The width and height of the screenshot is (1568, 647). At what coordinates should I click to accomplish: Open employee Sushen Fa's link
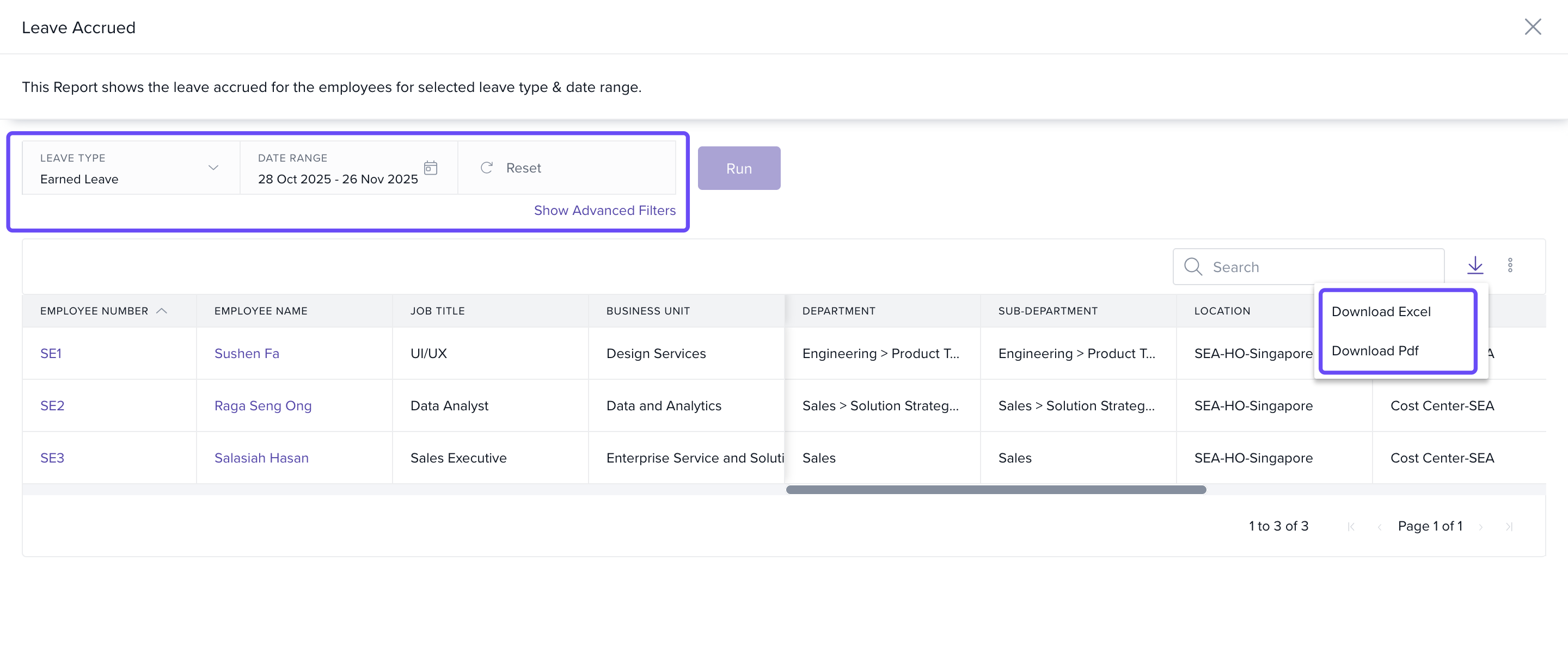[247, 354]
